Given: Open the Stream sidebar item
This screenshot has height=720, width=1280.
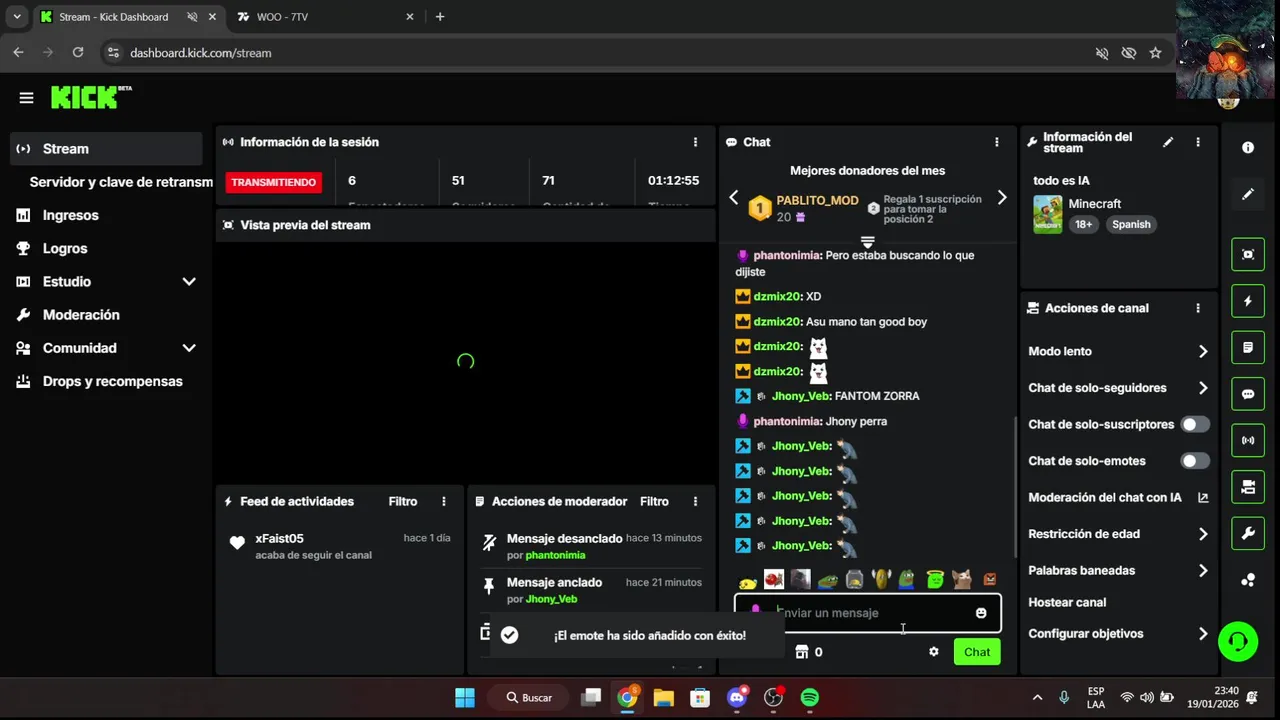Looking at the screenshot, I should coord(106,149).
